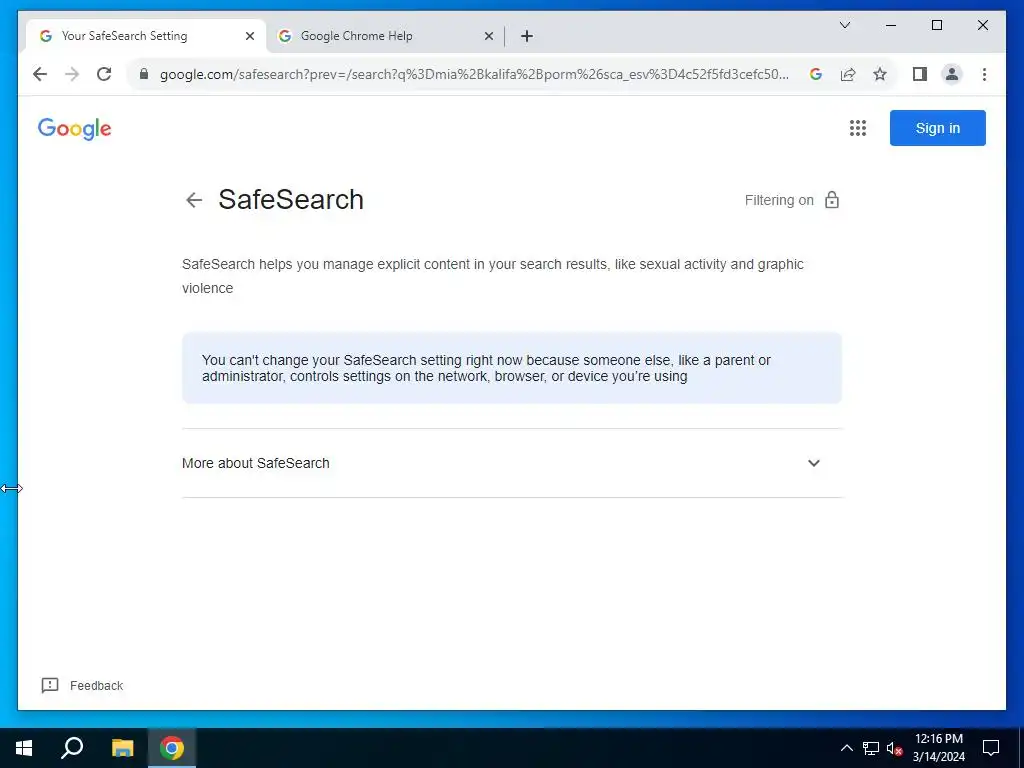This screenshot has width=1024, height=768.
Task: Click the network icon in system tray
Action: tap(871, 748)
